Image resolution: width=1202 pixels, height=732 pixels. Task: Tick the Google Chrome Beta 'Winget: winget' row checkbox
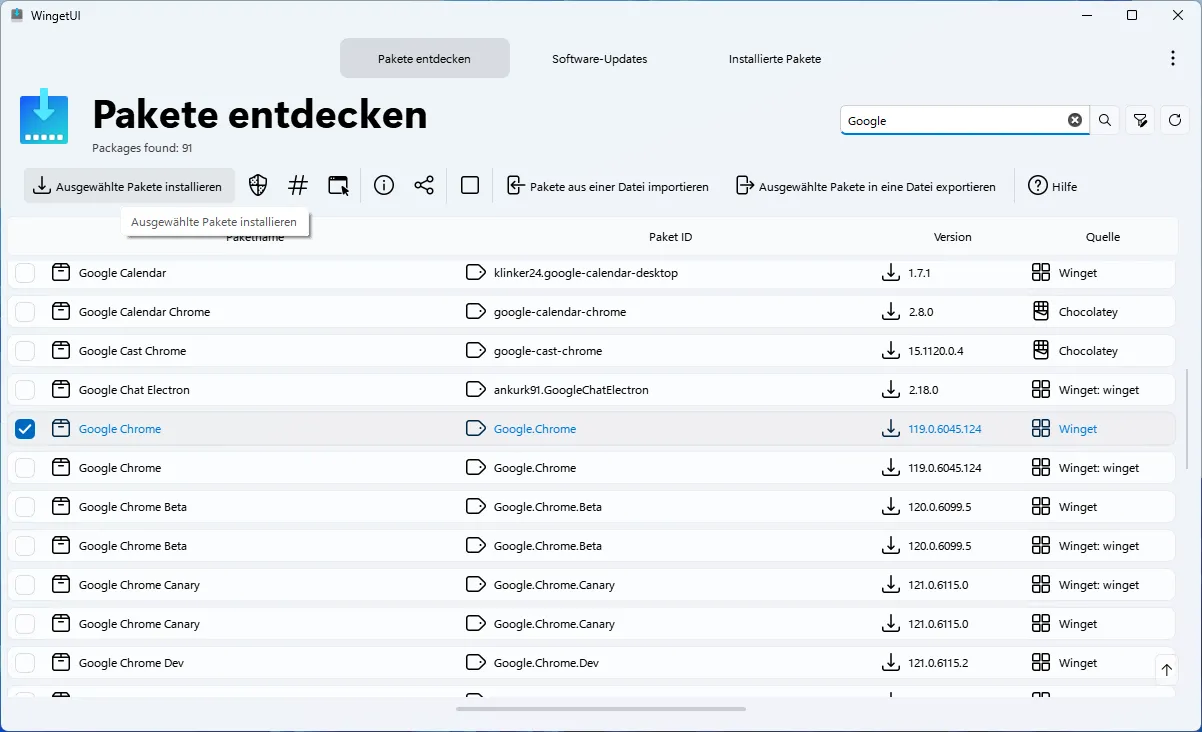pyautogui.click(x=25, y=545)
